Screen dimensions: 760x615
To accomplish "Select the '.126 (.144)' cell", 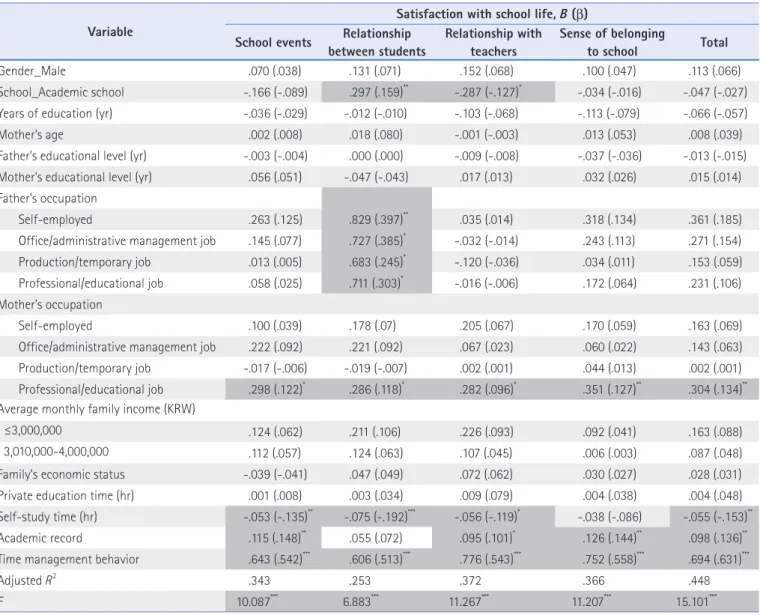I will coord(612,538).
